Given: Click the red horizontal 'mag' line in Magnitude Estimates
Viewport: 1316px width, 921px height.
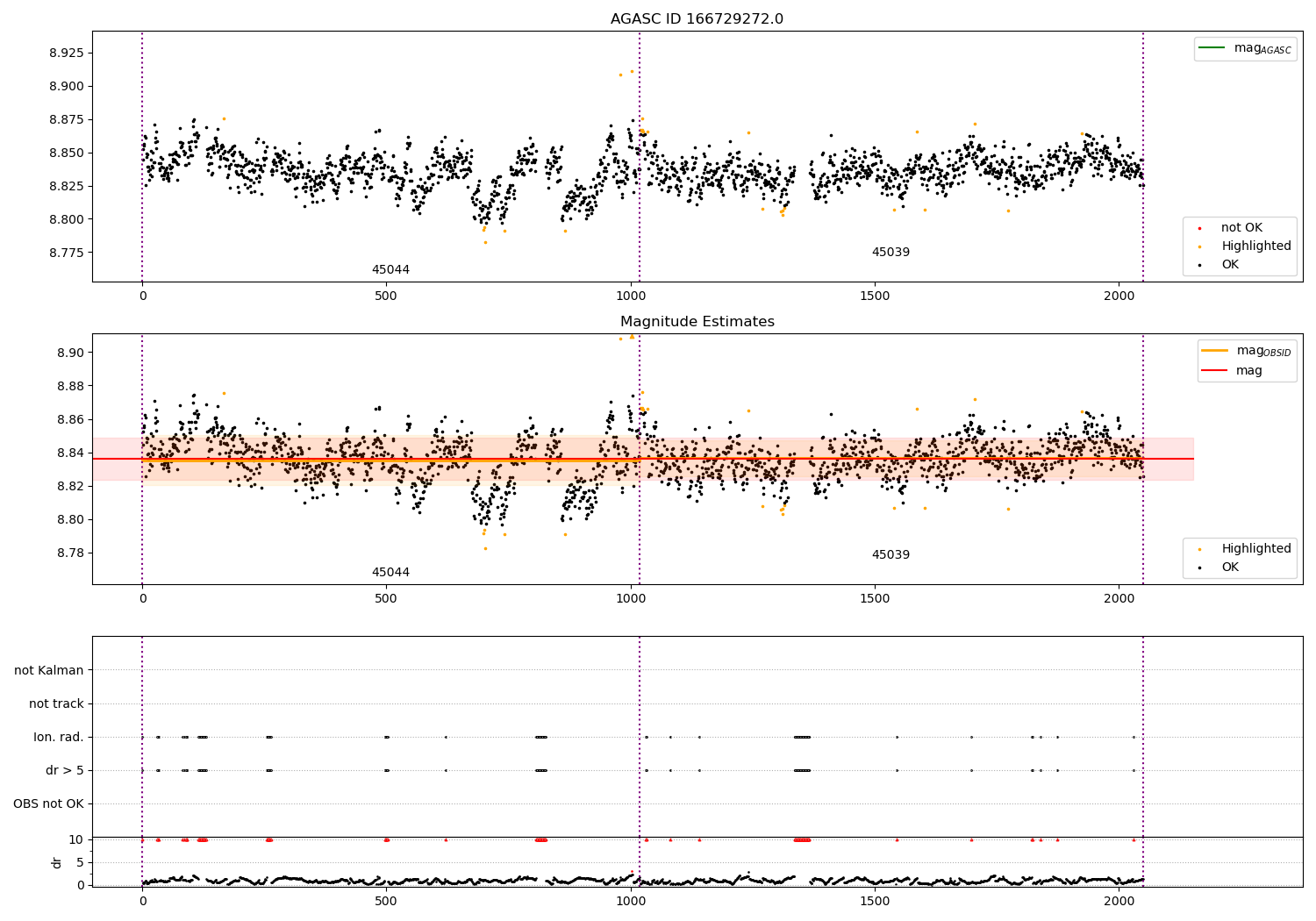Looking at the screenshot, I should pyautogui.click(x=642, y=459).
